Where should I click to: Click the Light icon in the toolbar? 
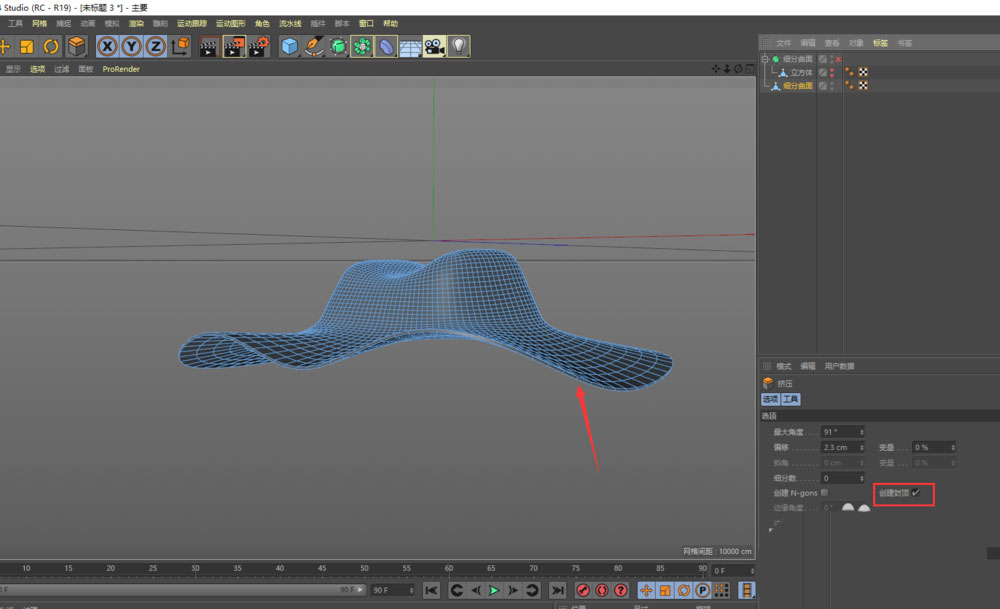pos(458,46)
